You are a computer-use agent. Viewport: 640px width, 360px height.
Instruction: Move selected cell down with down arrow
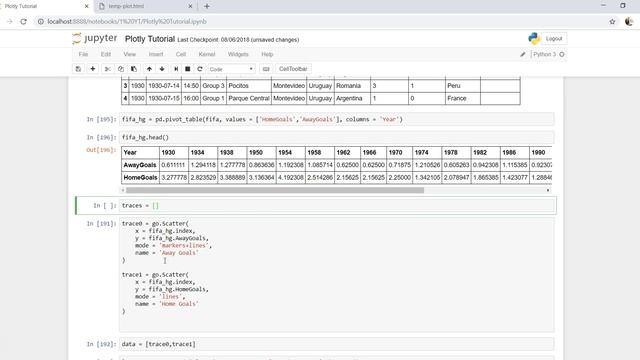coord(162,69)
